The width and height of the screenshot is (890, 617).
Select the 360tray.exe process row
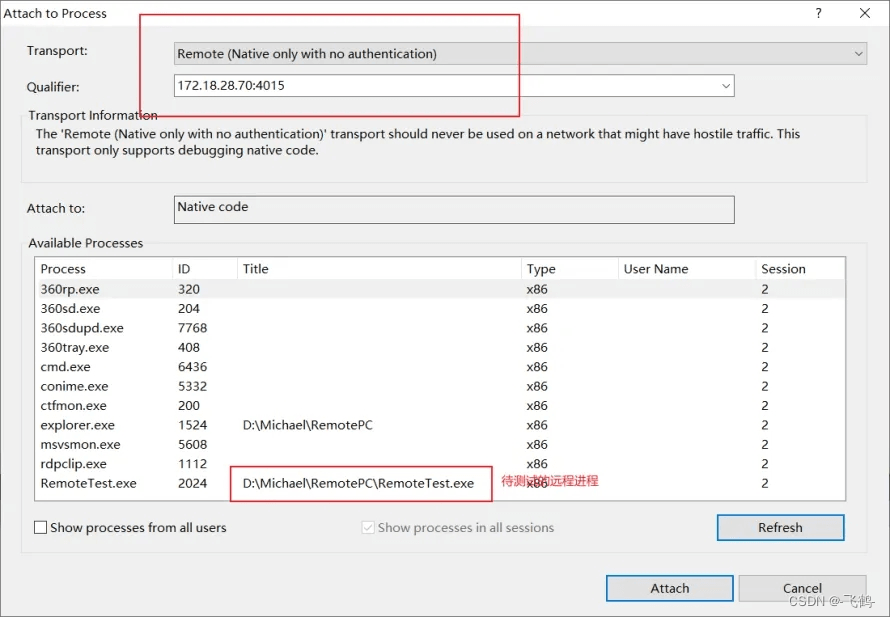pos(440,347)
